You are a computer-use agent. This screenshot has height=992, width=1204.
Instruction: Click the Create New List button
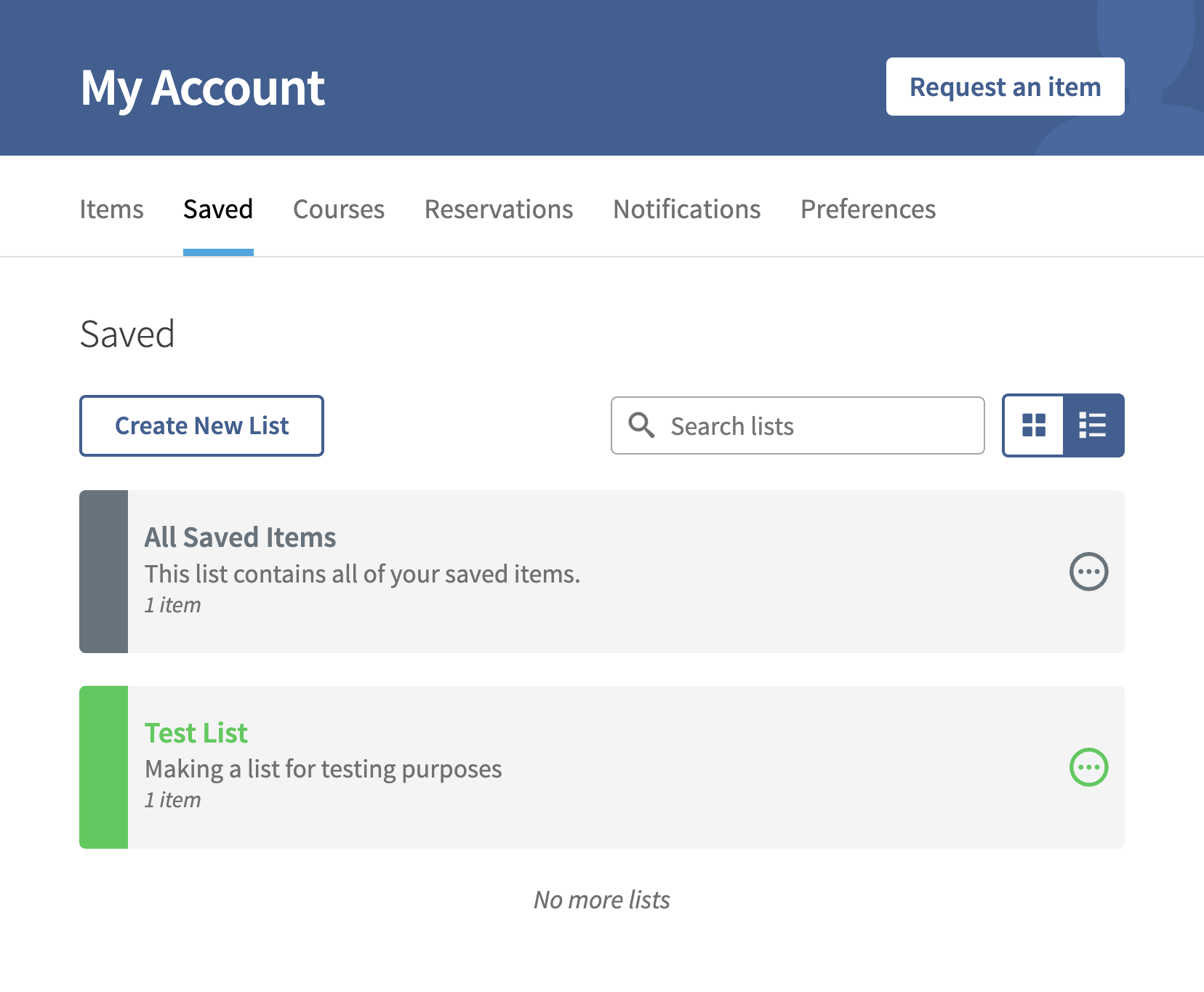click(201, 425)
